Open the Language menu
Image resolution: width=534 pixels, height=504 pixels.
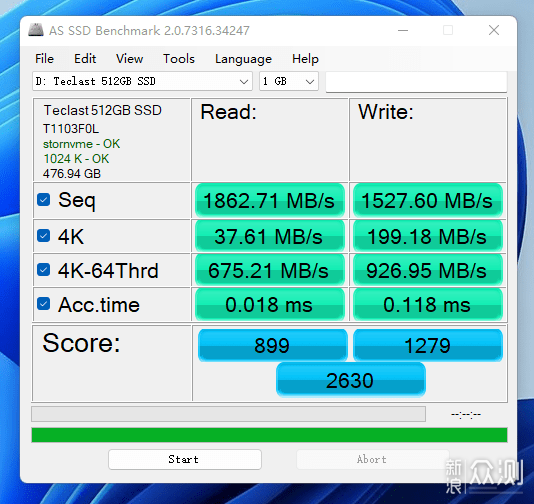click(243, 59)
